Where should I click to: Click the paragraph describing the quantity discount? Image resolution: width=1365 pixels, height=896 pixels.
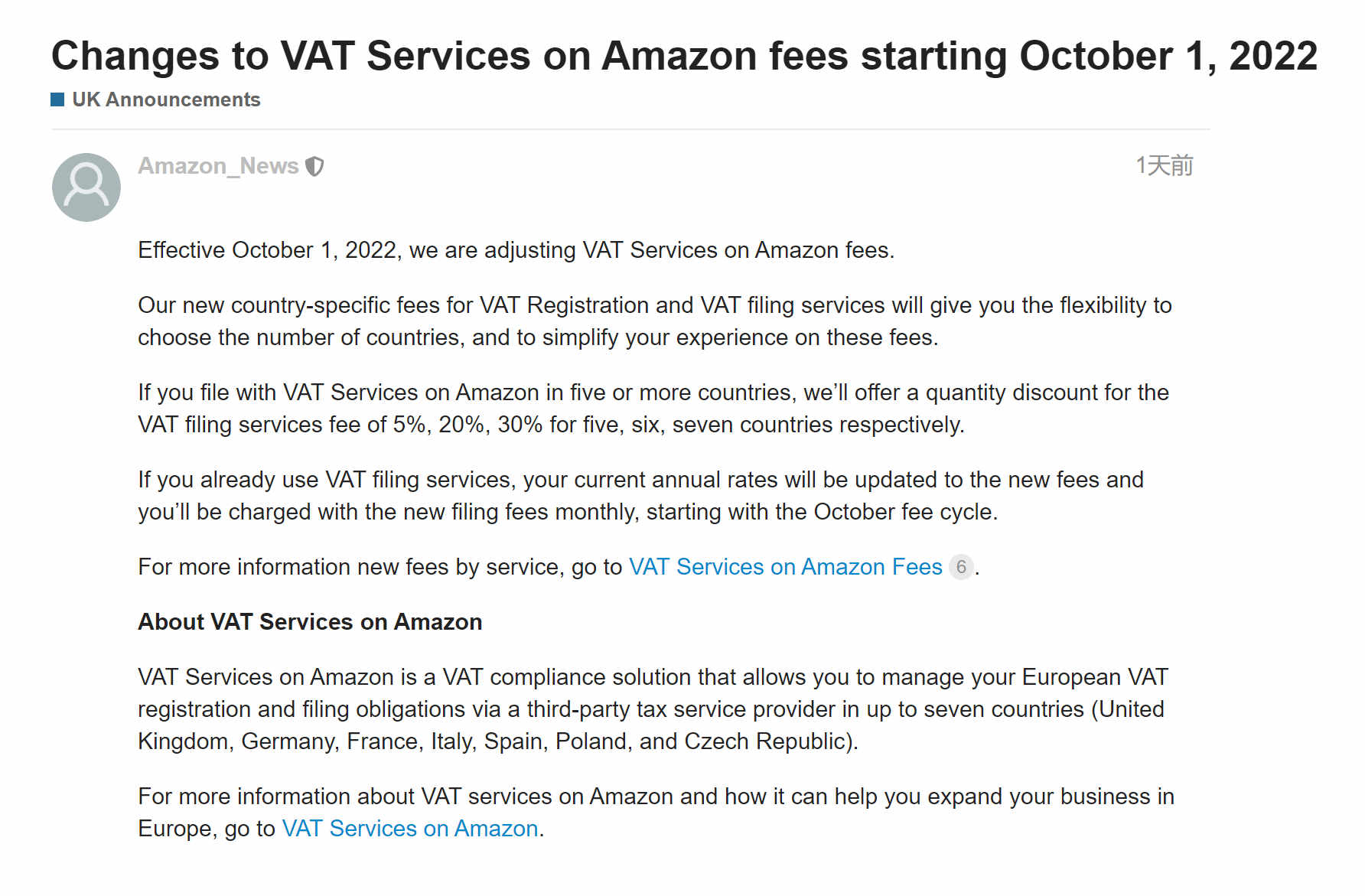pos(653,409)
